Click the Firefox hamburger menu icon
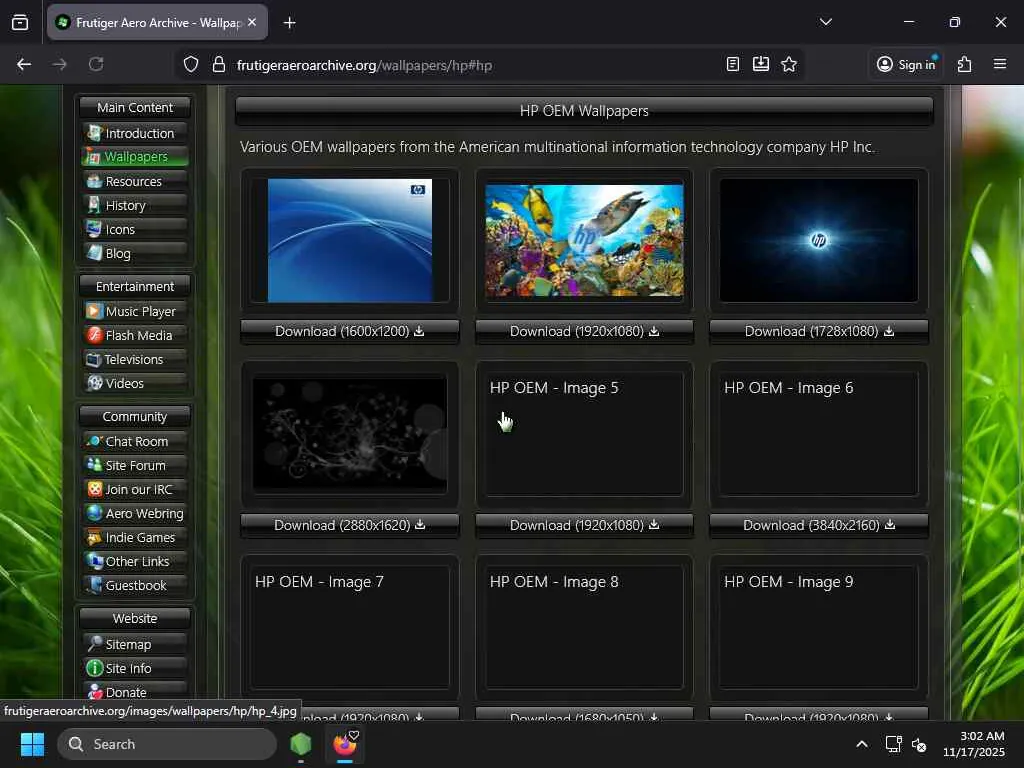 [999, 64]
